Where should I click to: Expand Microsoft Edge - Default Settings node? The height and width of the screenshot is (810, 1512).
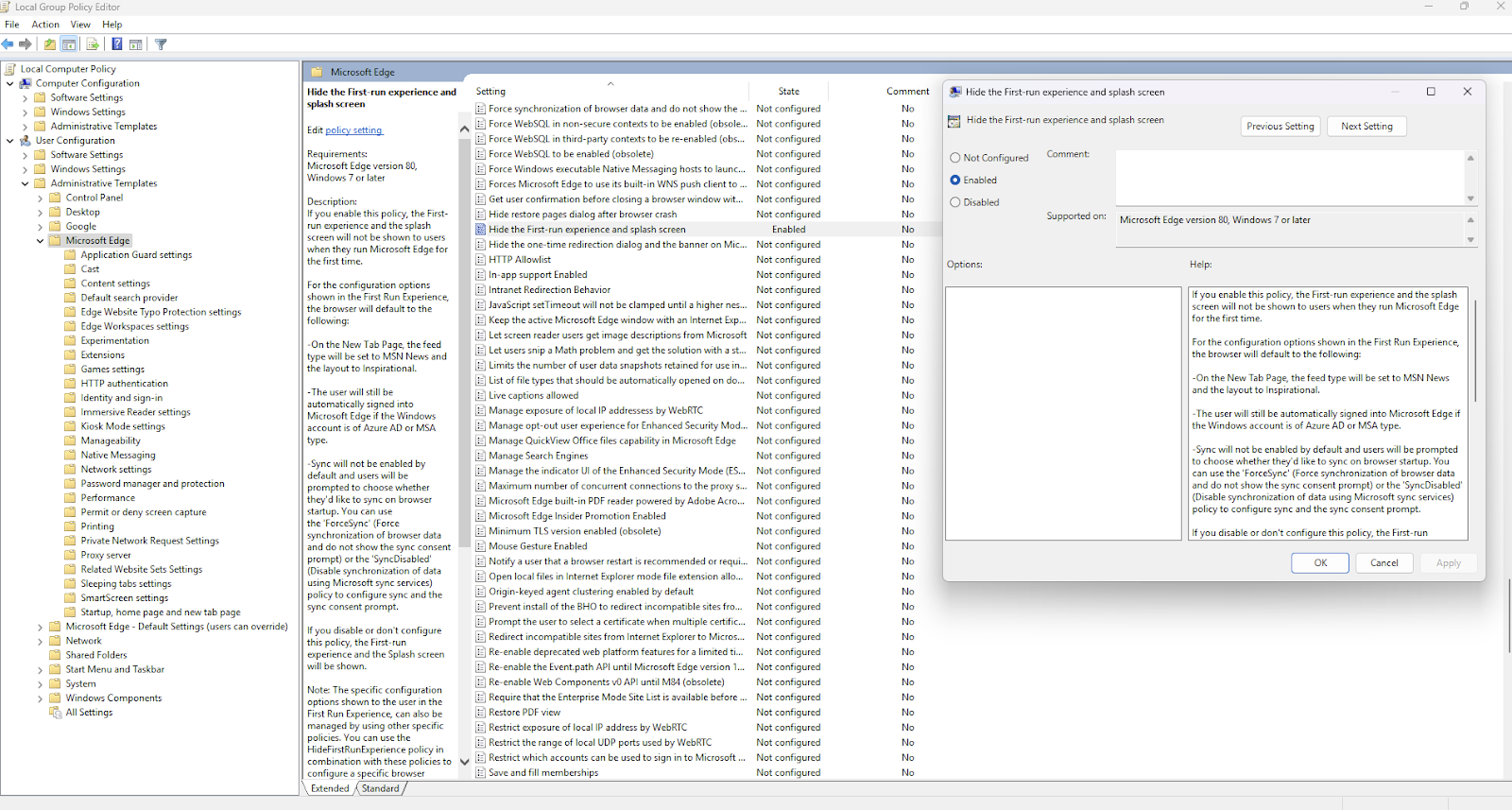coord(41,627)
